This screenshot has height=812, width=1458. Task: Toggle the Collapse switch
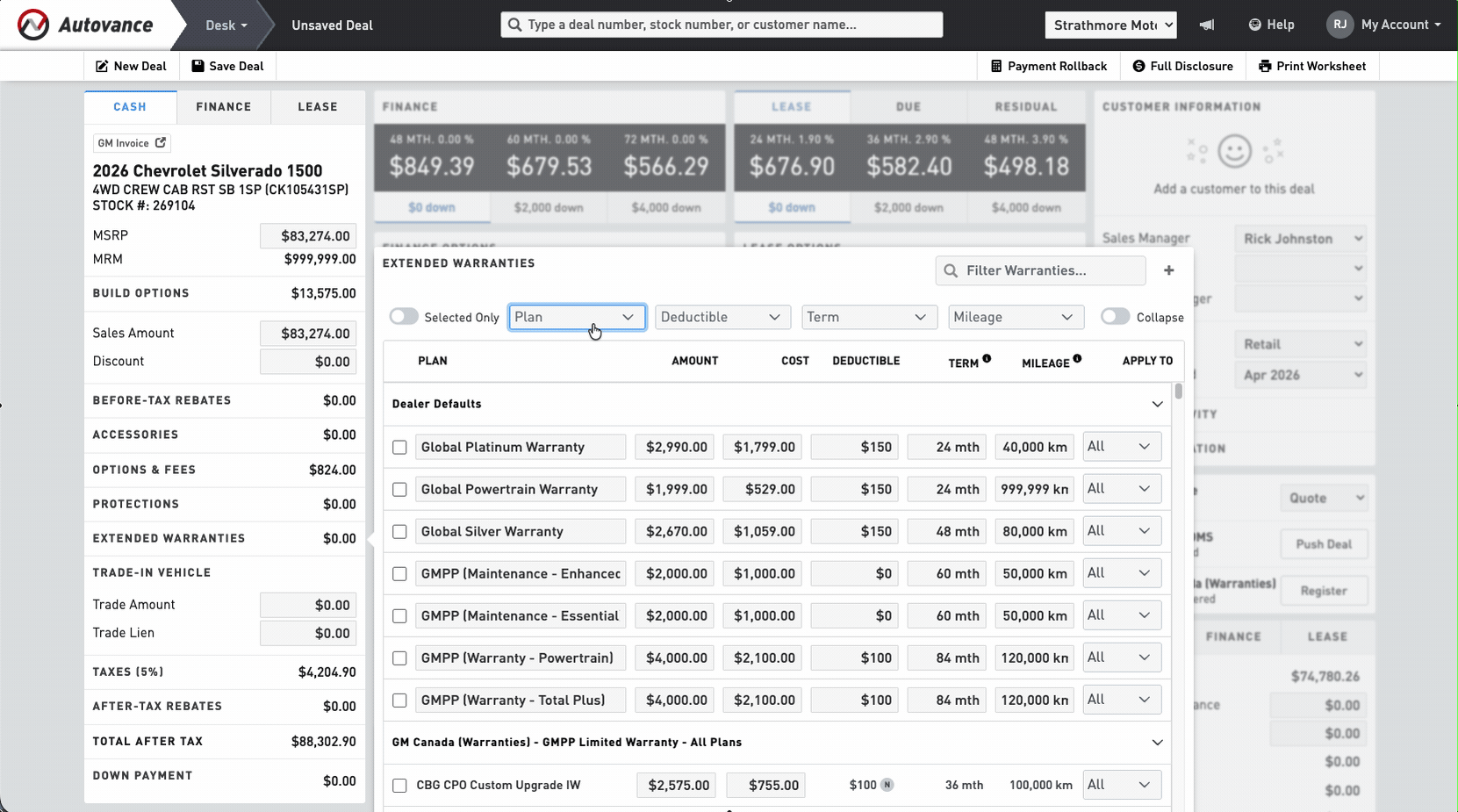click(1115, 316)
